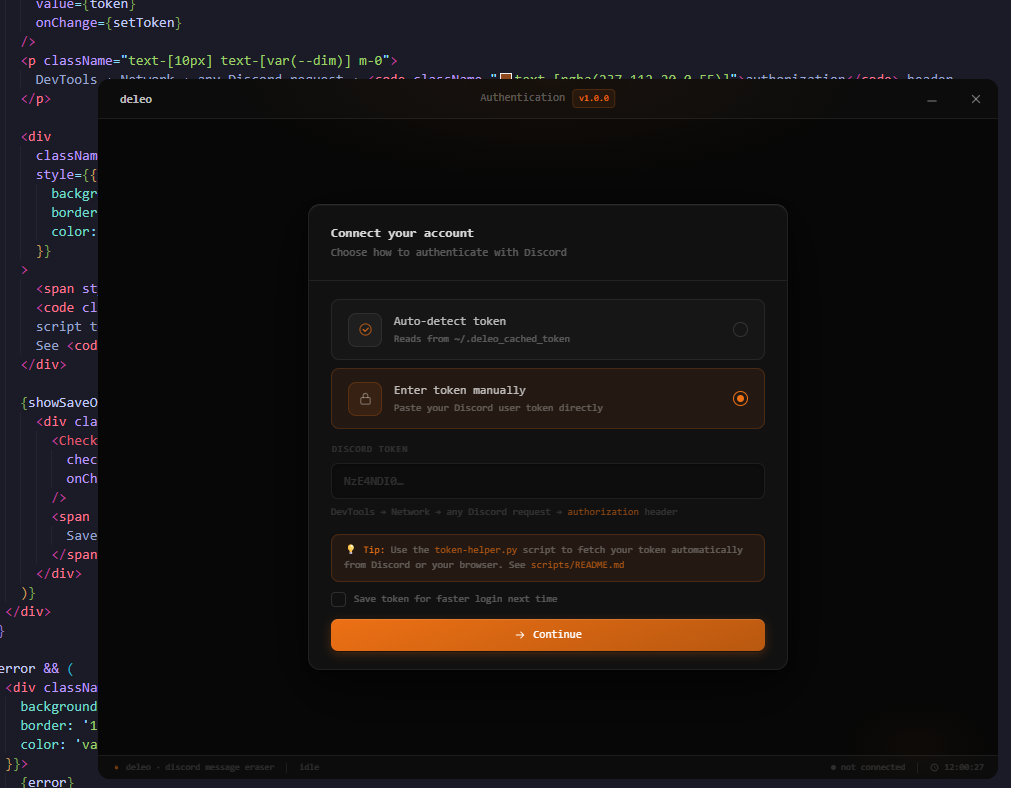Click the arrow icon on the Continue button
The height and width of the screenshot is (788, 1011).
pos(520,635)
